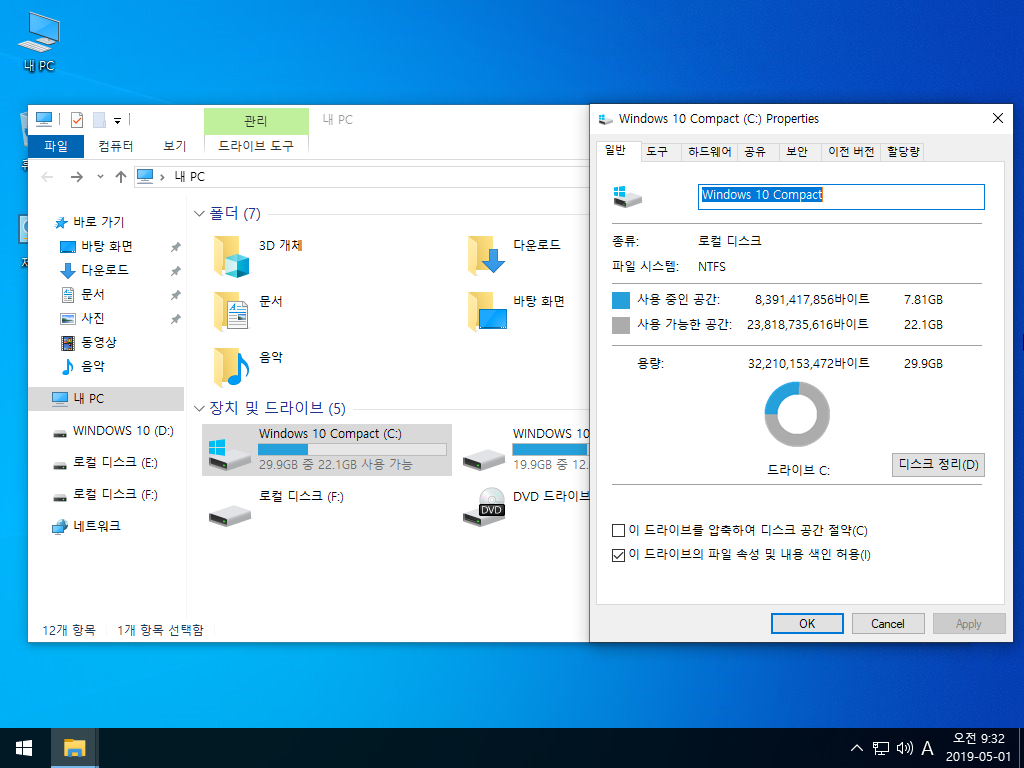Click OK in the Properties dialog
Image resolution: width=1024 pixels, height=768 pixels.
tap(807, 624)
